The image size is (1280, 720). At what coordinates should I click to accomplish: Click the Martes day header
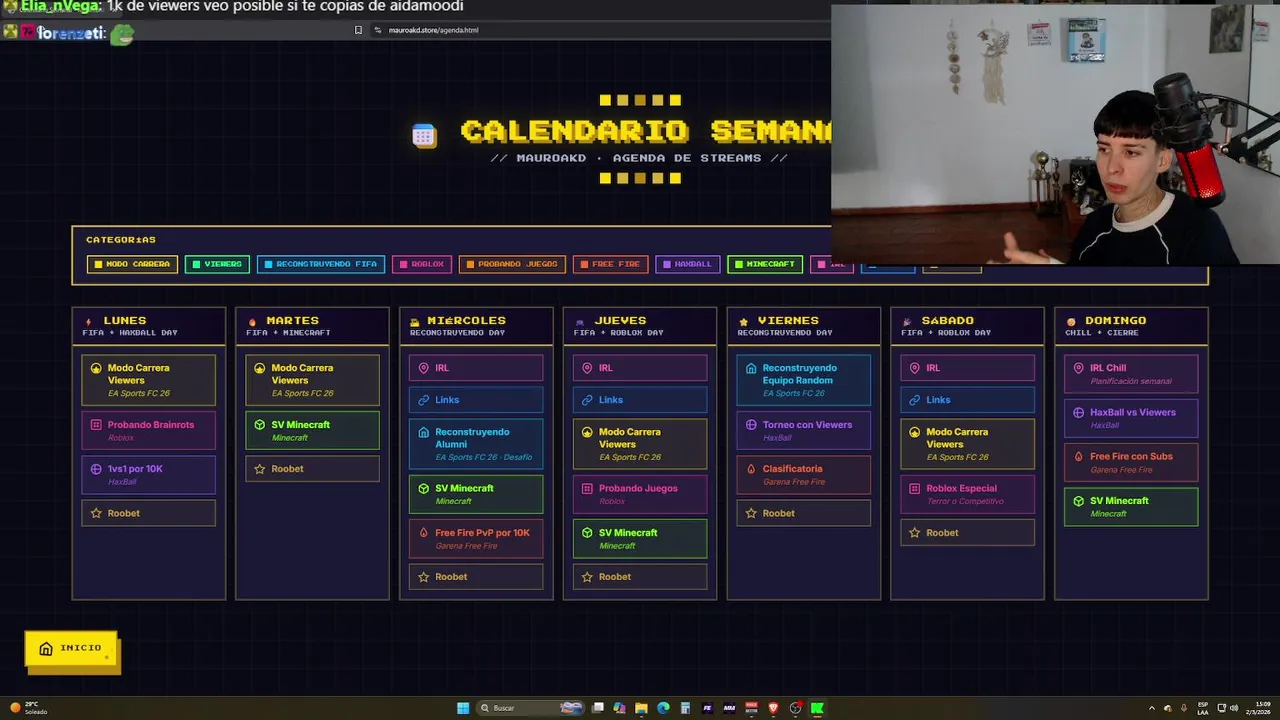[312, 326]
